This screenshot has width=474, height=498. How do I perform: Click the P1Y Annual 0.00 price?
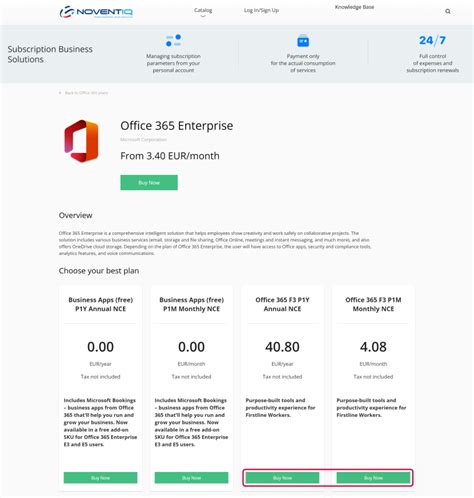pos(100,347)
